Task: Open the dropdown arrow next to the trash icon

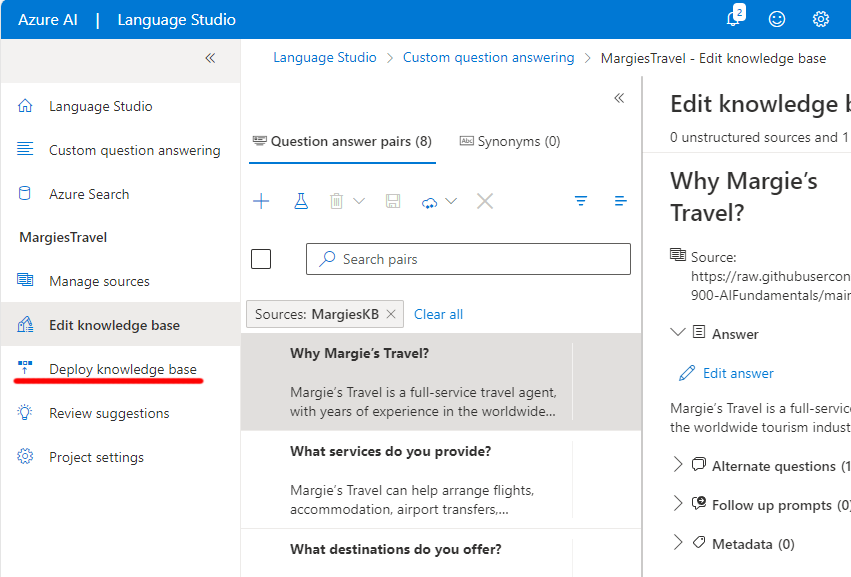Action: [x=359, y=201]
